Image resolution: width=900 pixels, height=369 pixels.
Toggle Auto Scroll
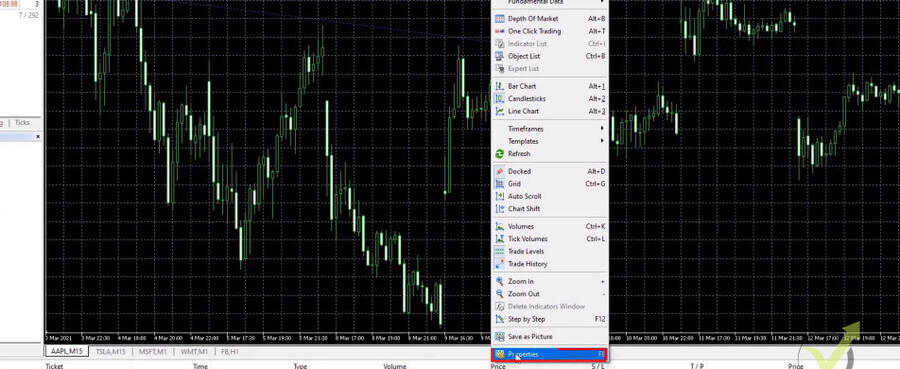point(550,196)
